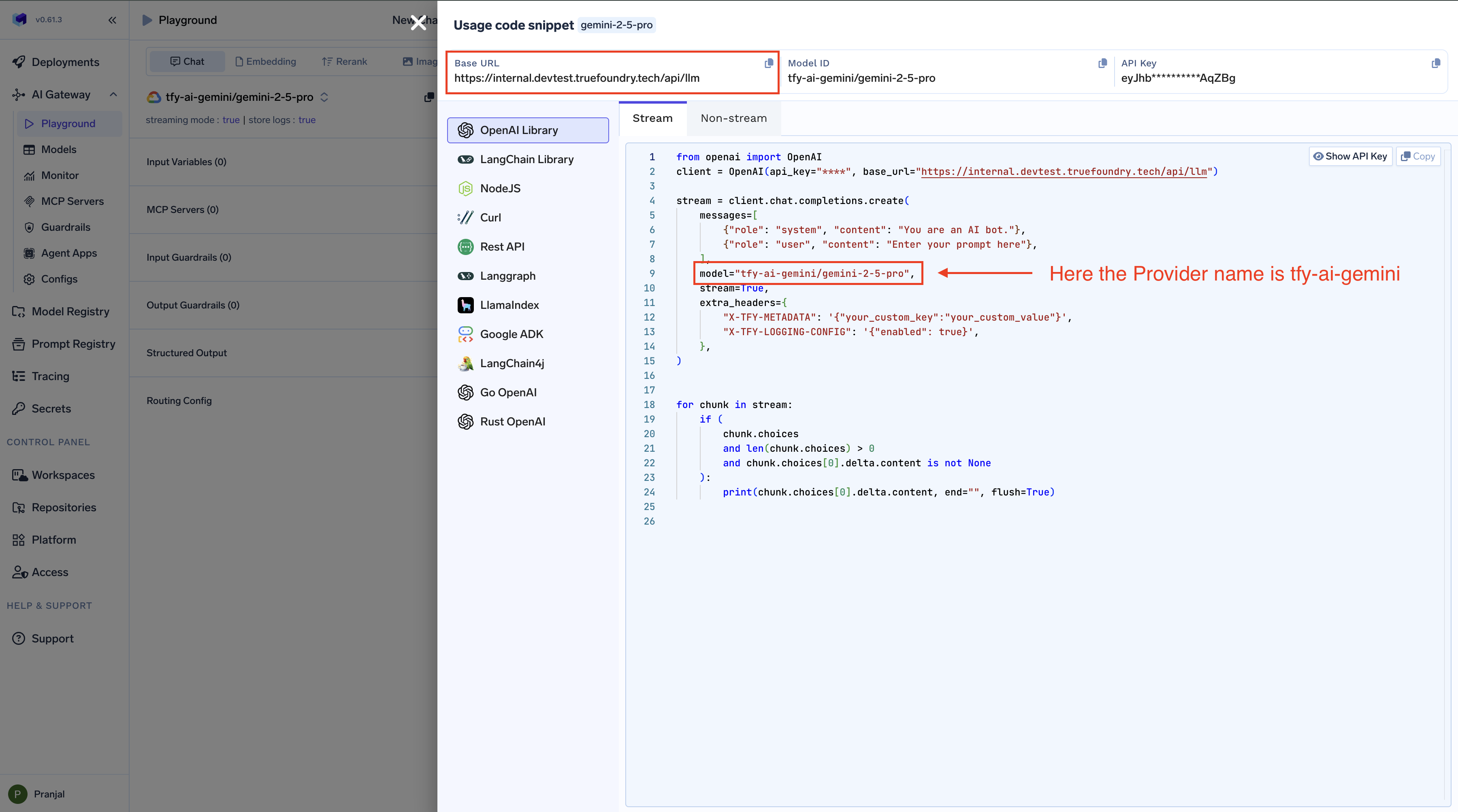The width and height of the screenshot is (1458, 812).
Task: Close the usage code snippet panel
Action: (x=418, y=23)
